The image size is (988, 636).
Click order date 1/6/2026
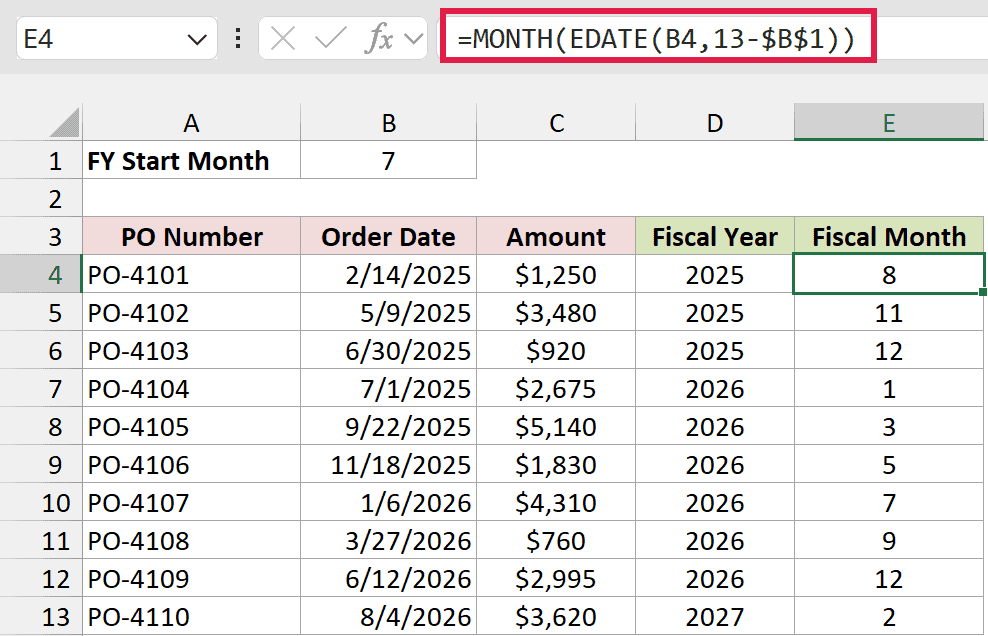click(x=389, y=502)
